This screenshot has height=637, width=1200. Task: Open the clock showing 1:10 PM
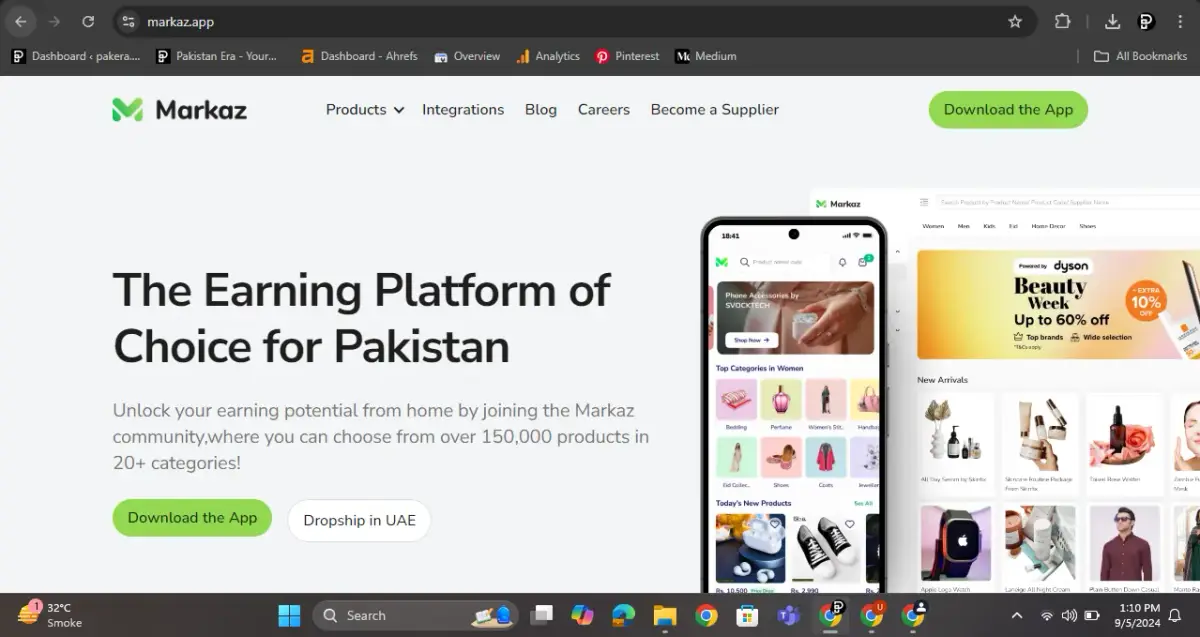click(1139, 615)
